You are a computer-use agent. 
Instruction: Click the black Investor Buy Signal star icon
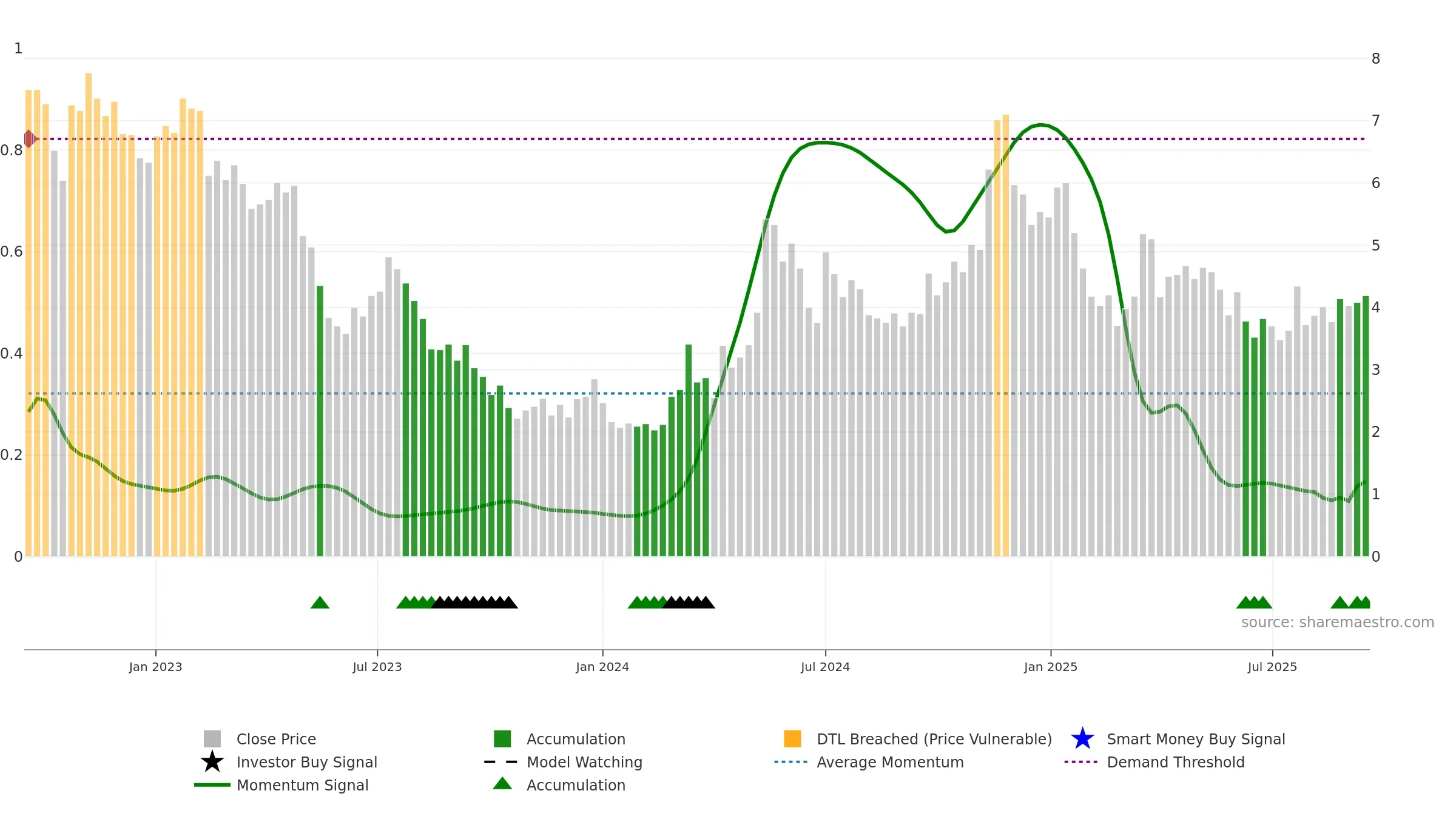point(212,761)
